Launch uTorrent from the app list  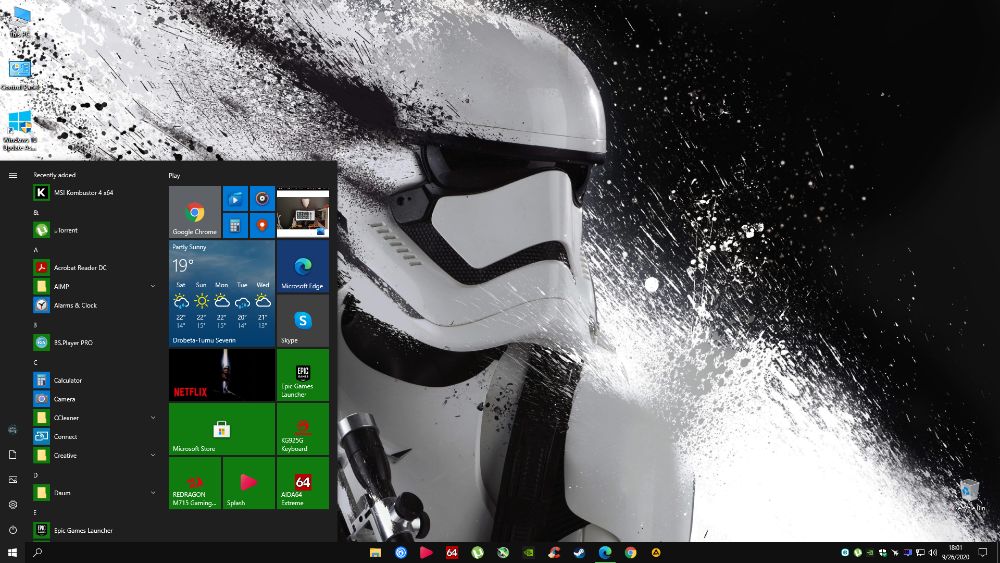pyautogui.click(x=67, y=230)
